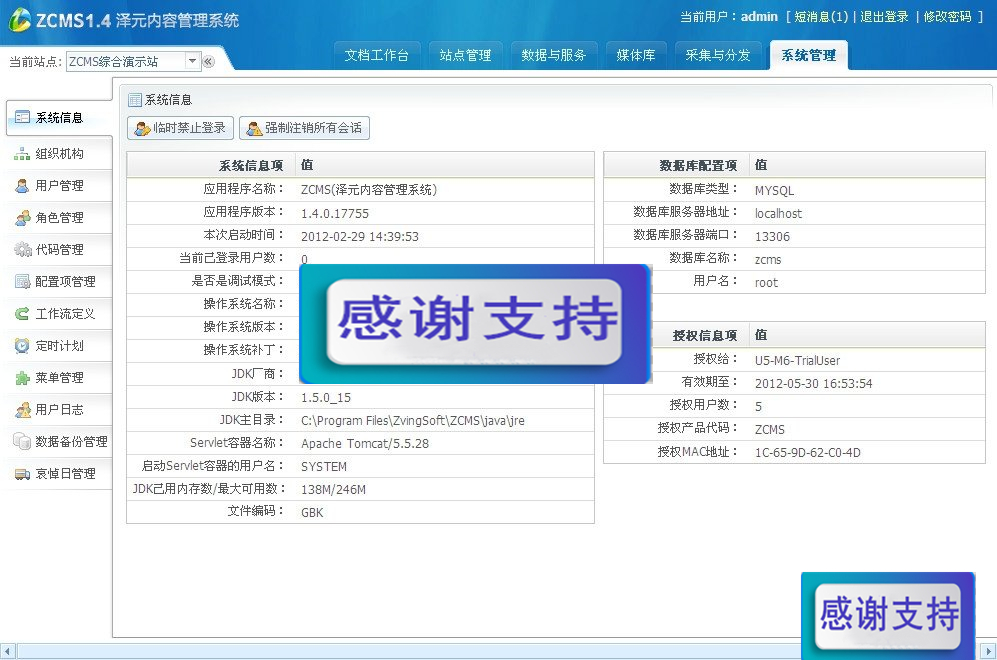Click the truck icon beside 哀悼日管理
Screen dimensions: 997x660
click(22, 474)
